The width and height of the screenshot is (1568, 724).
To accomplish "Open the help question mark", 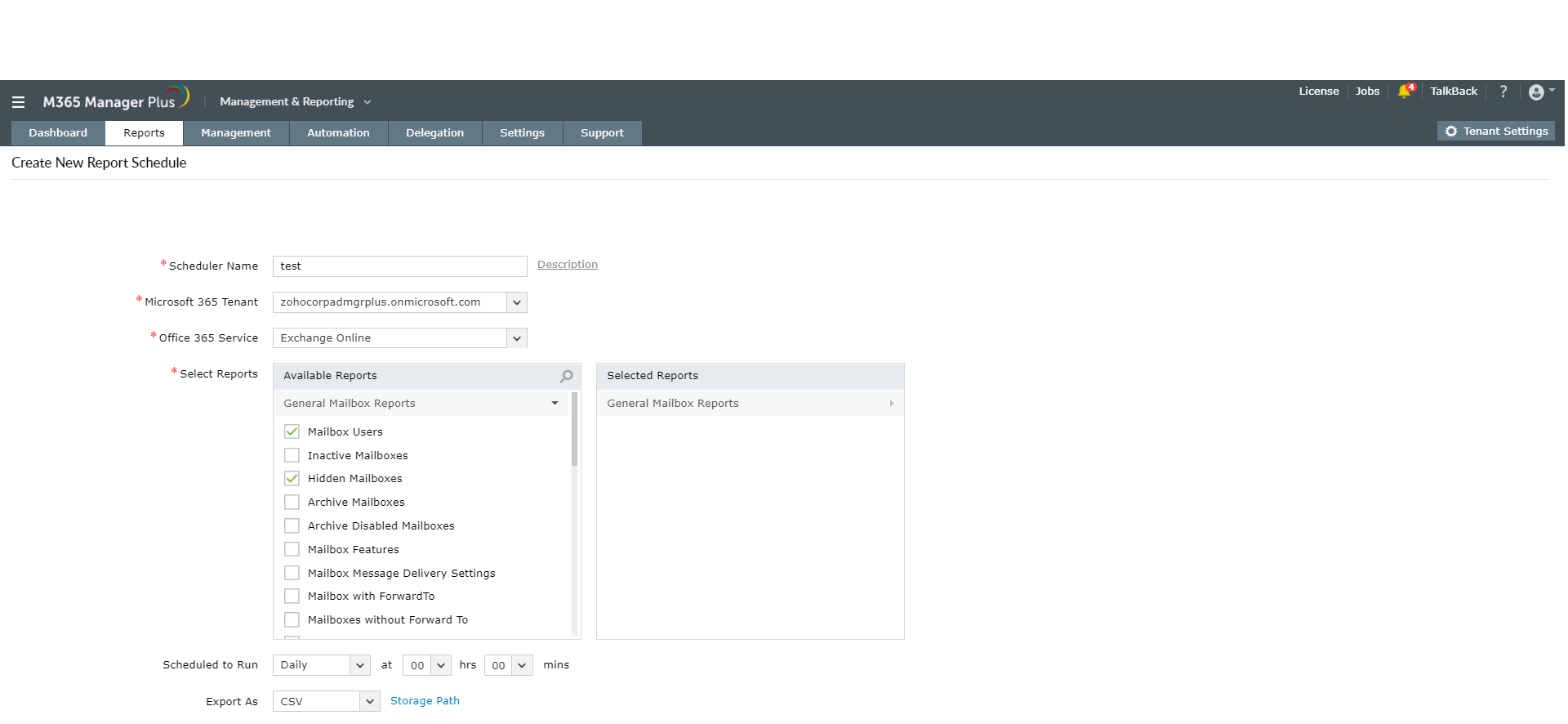I will point(1503,92).
